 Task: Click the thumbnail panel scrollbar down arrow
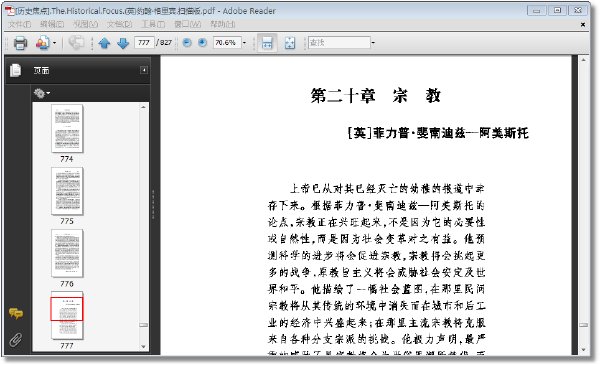143,347
